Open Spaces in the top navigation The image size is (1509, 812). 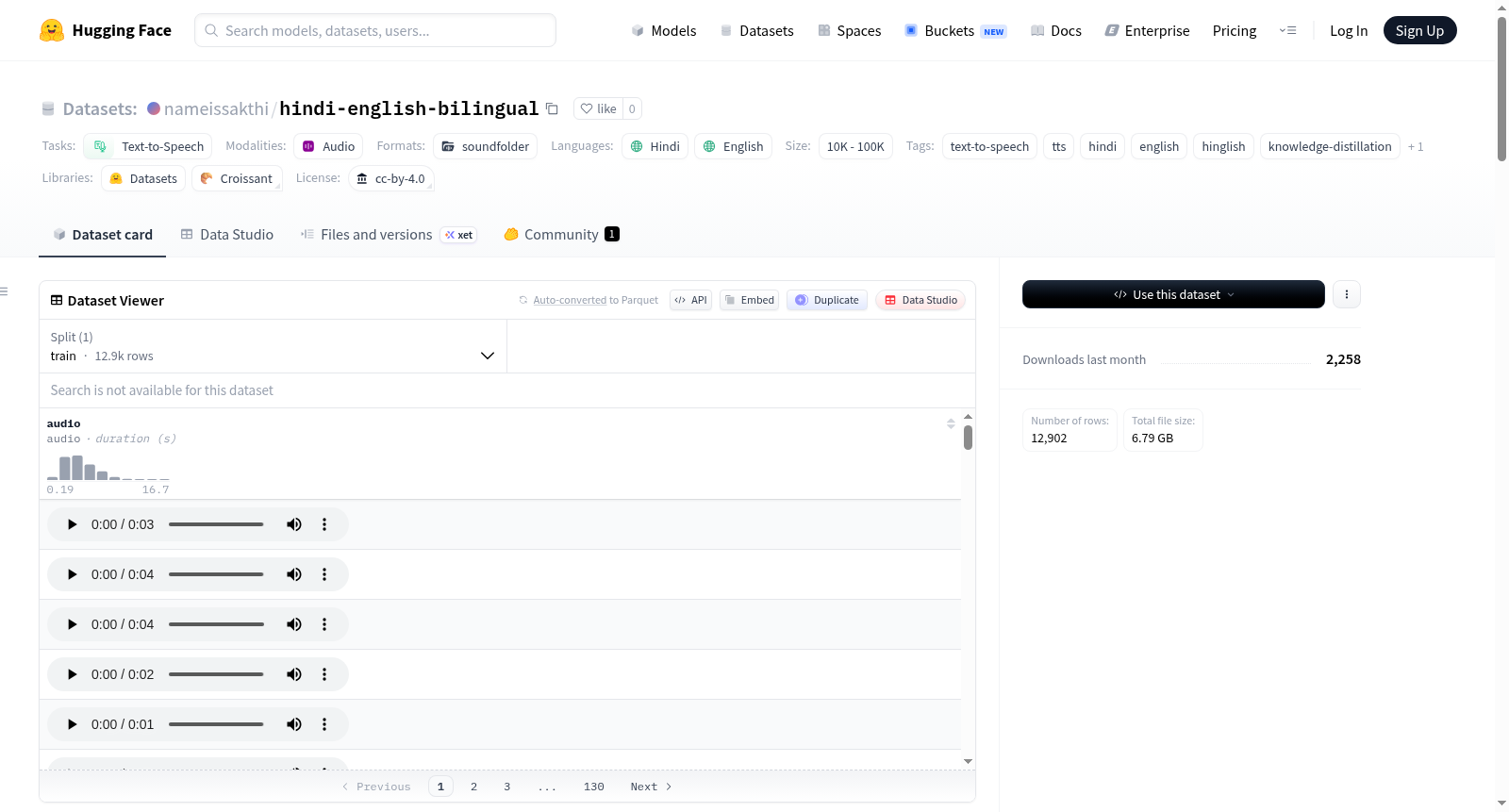(x=849, y=30)
